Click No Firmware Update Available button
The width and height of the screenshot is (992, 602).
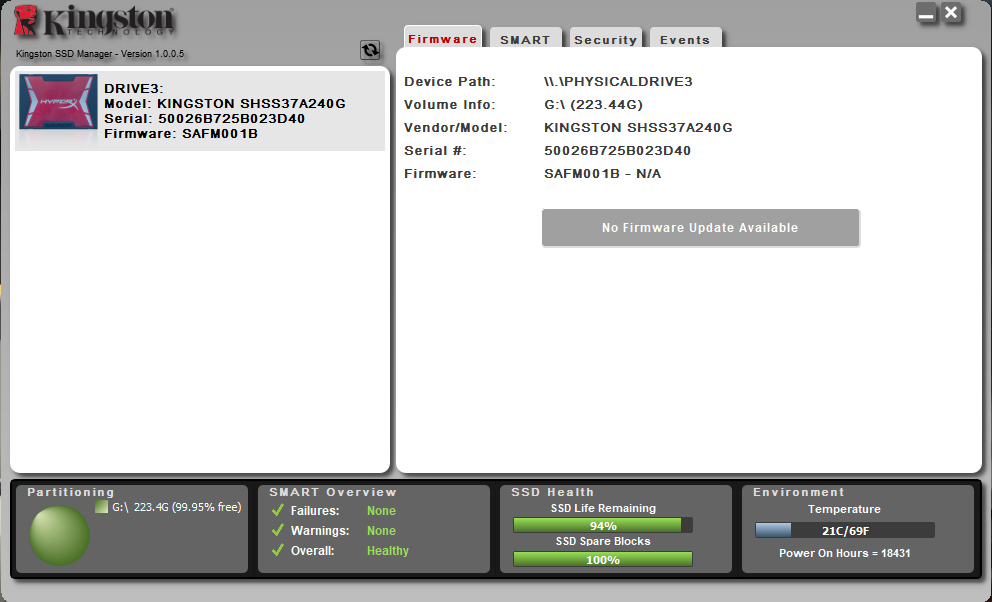tap(700, 228)
